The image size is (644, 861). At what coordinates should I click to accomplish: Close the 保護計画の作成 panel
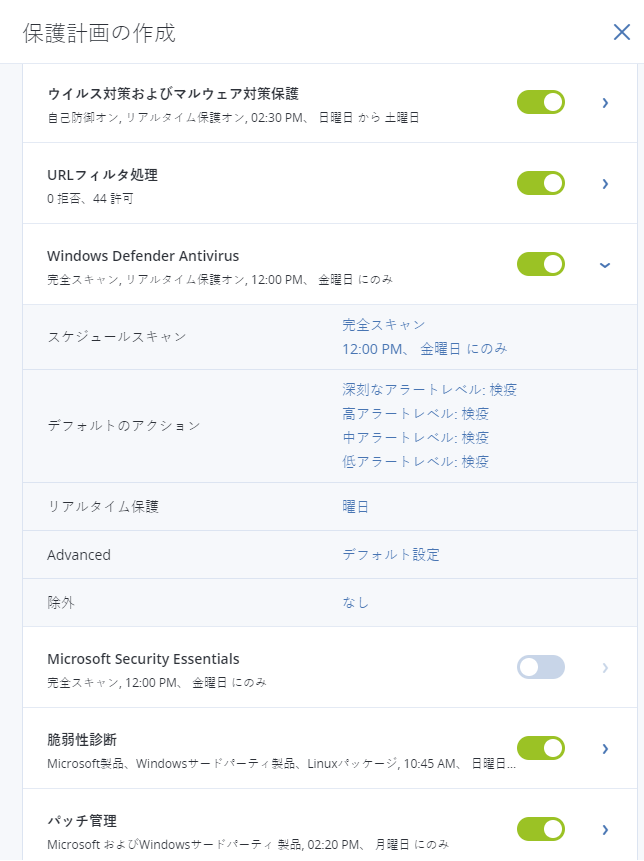(621, 32)
